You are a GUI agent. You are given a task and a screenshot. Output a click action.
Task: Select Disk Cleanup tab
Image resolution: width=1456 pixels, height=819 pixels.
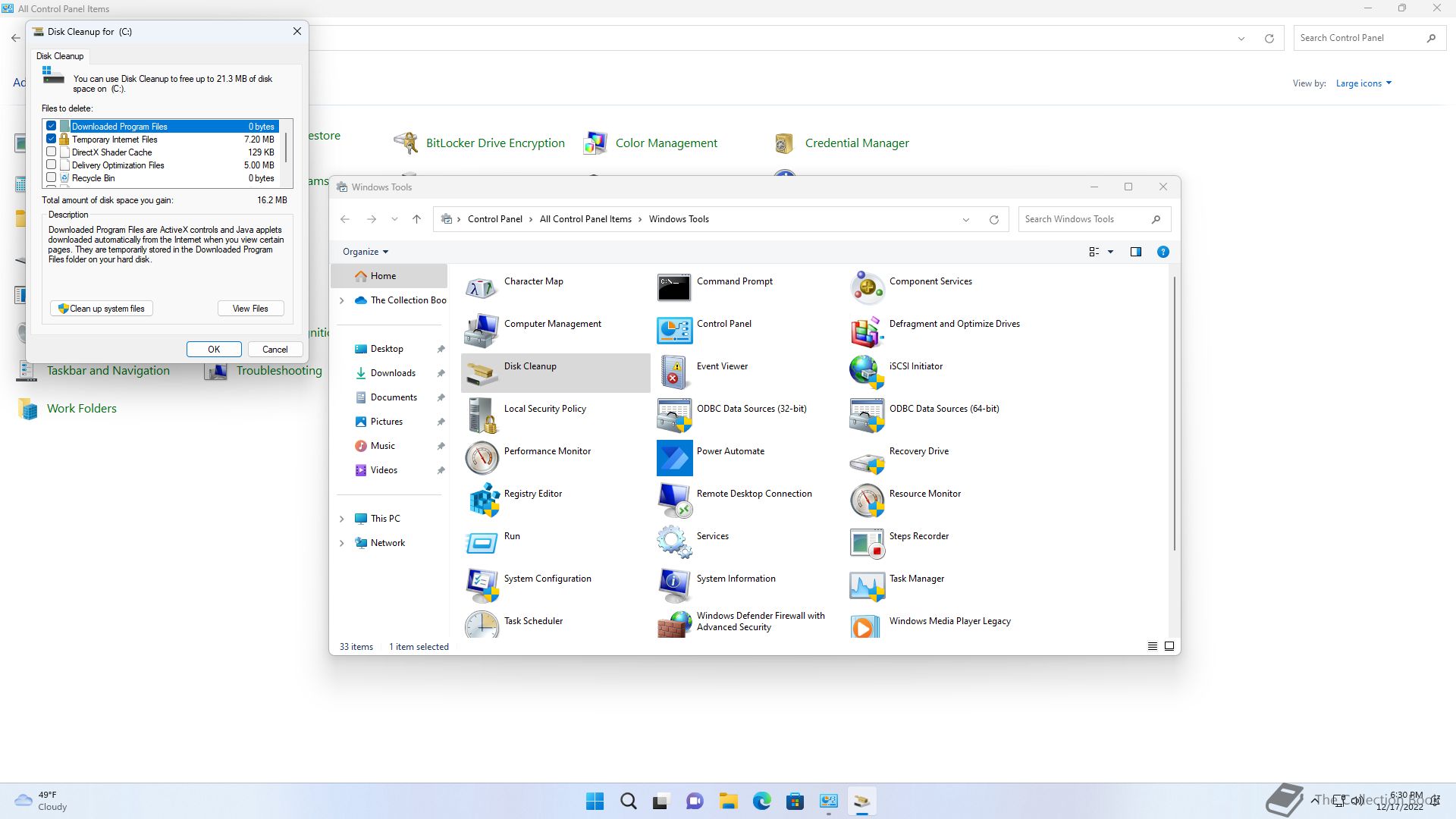point(60,56)
